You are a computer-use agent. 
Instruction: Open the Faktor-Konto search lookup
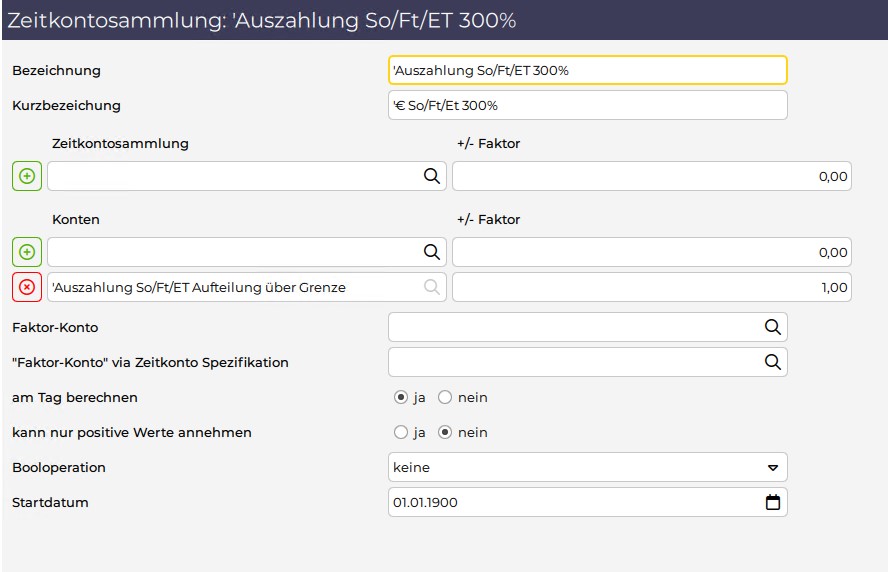click(772, 327)
